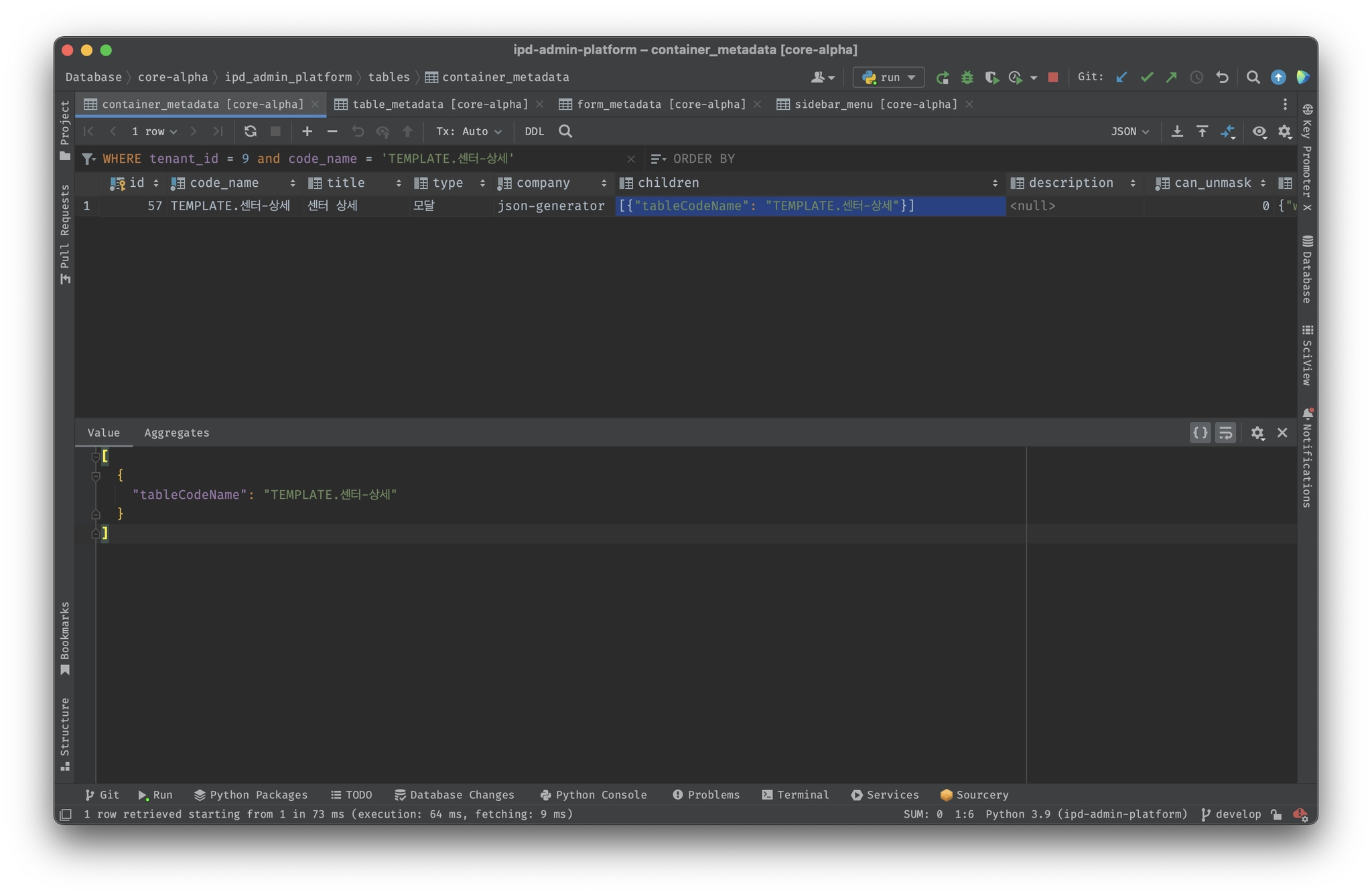Click the Git update project arrow
This screenshot has height=896, width=1372.
coord(1121,78)
